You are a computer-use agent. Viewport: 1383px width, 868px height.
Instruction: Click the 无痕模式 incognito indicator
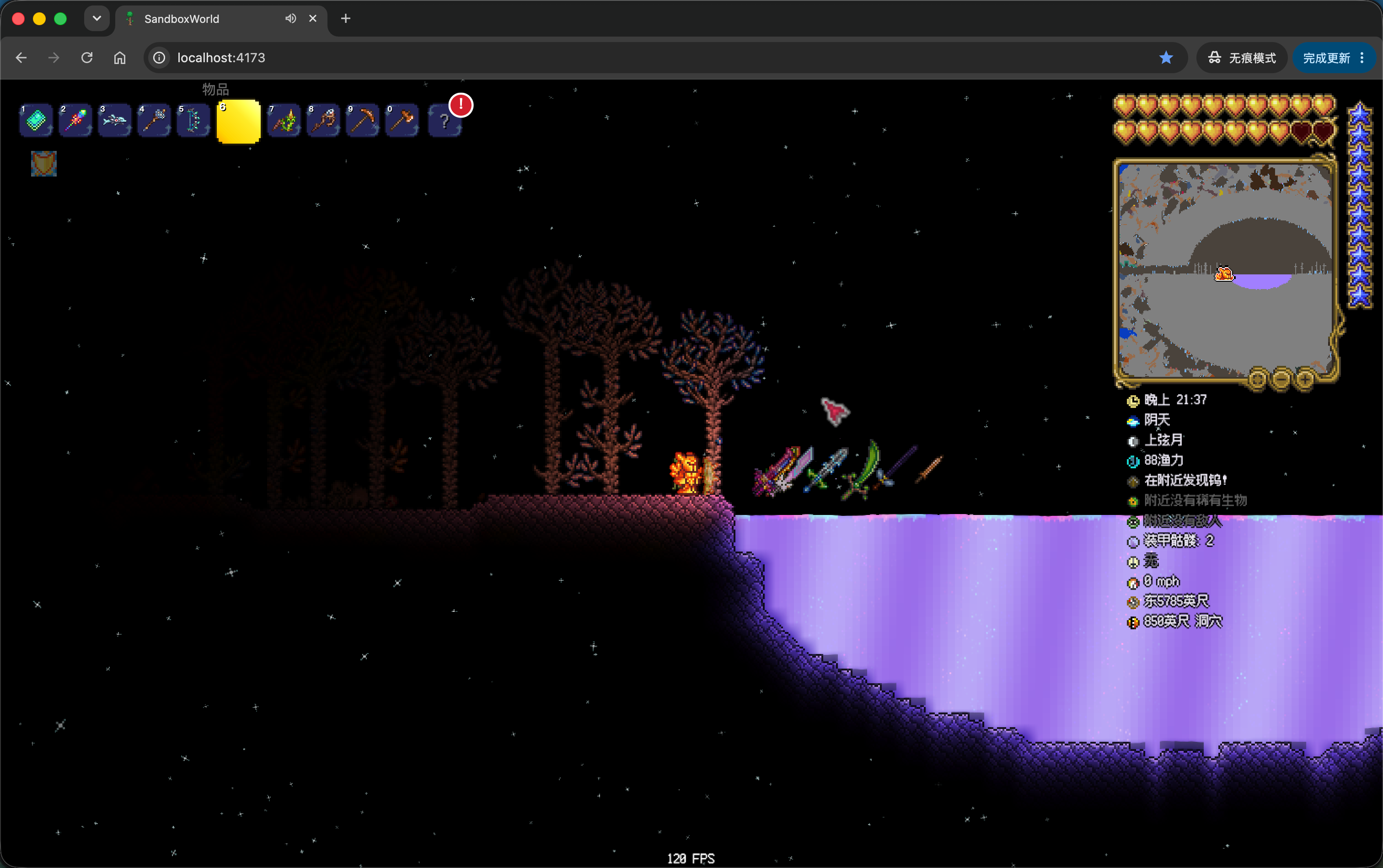(1242, 58)
